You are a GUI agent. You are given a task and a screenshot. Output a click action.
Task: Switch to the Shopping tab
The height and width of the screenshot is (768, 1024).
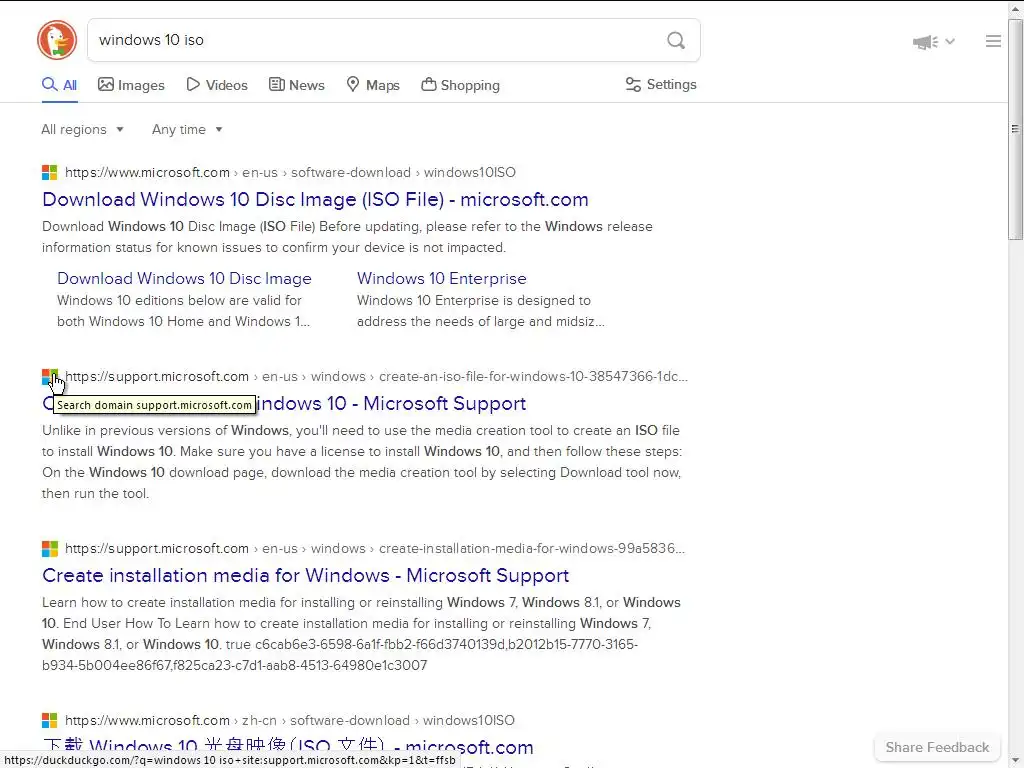(x=460, y=85)
